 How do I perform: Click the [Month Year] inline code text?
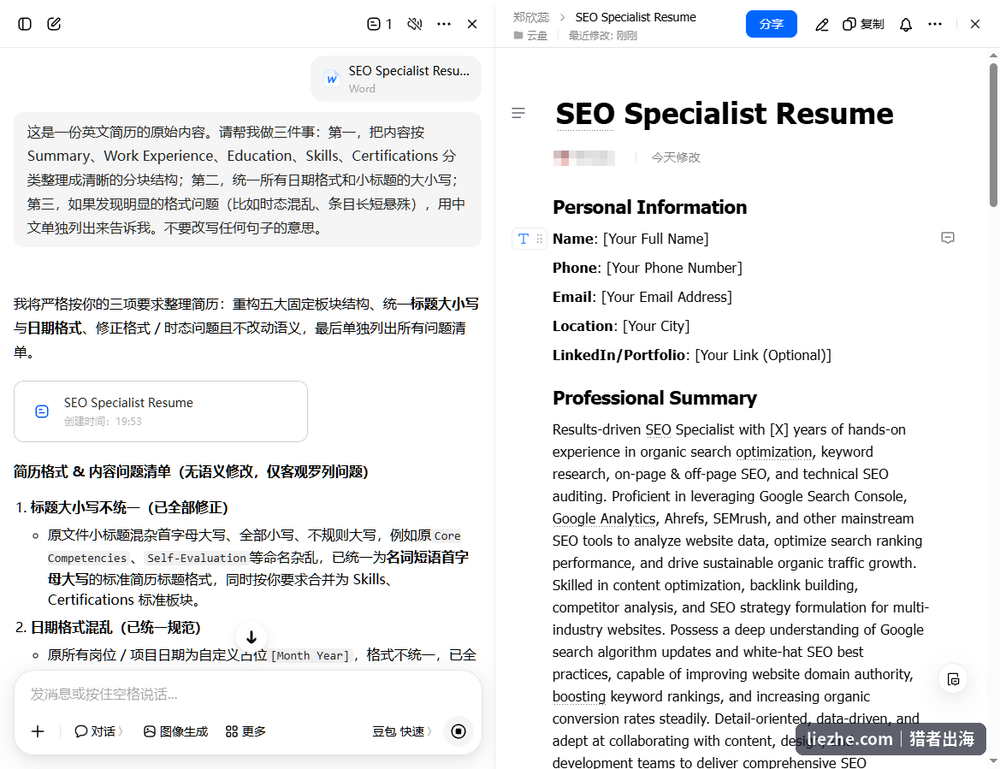tap(311, 655)
